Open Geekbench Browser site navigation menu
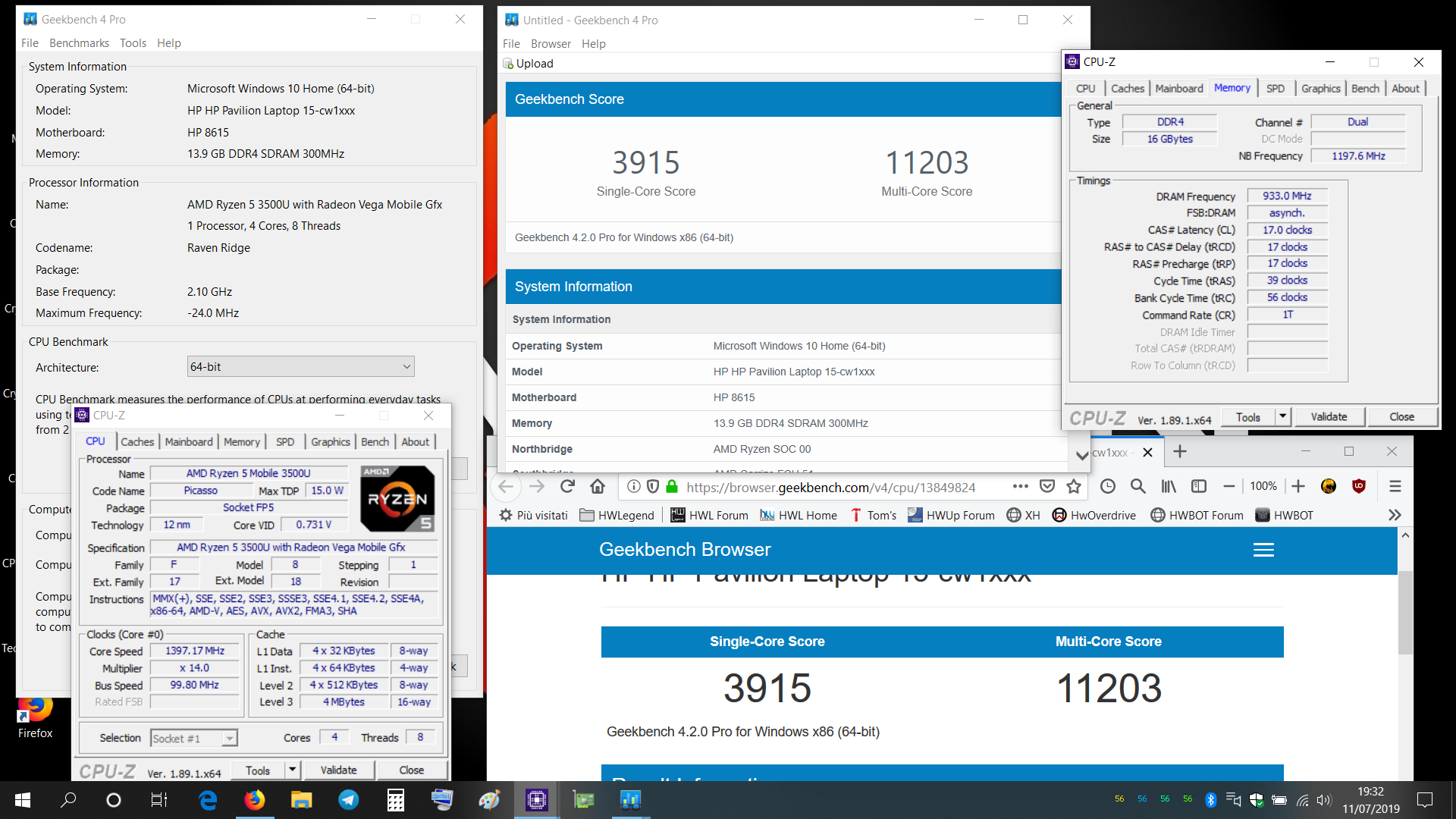 [x=1263, y=550]
